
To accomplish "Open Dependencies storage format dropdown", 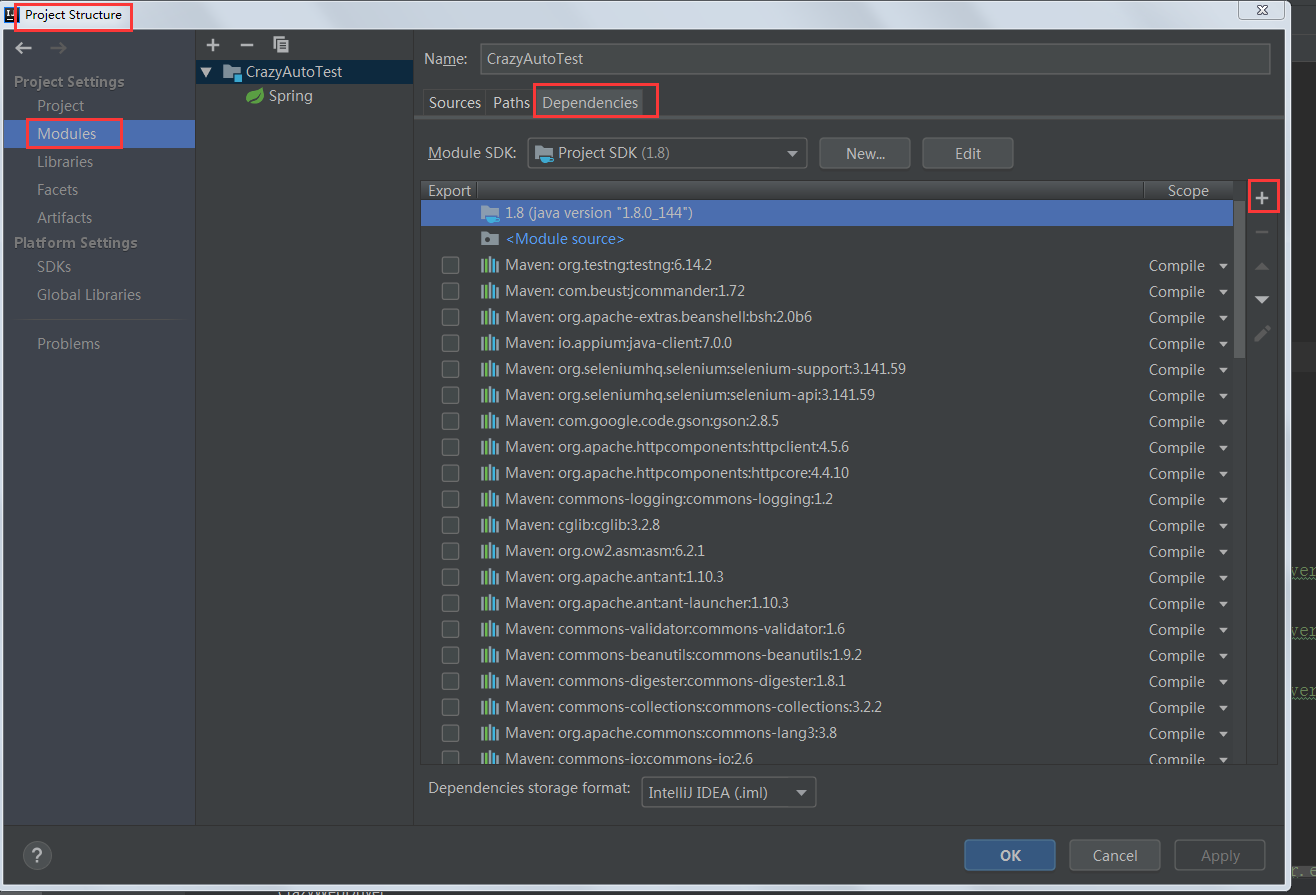I will [x=728, y=792].
